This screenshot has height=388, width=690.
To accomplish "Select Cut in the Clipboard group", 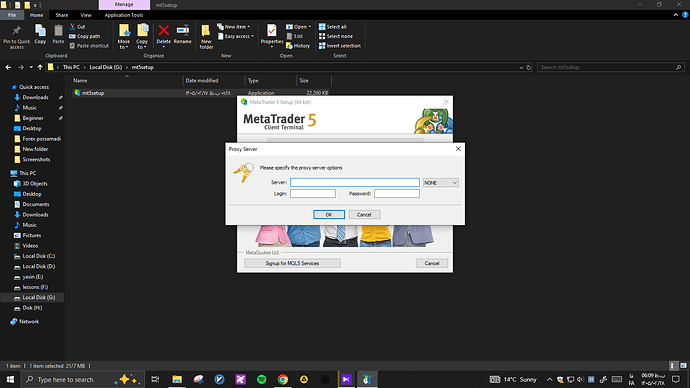I will click(77, 27).
